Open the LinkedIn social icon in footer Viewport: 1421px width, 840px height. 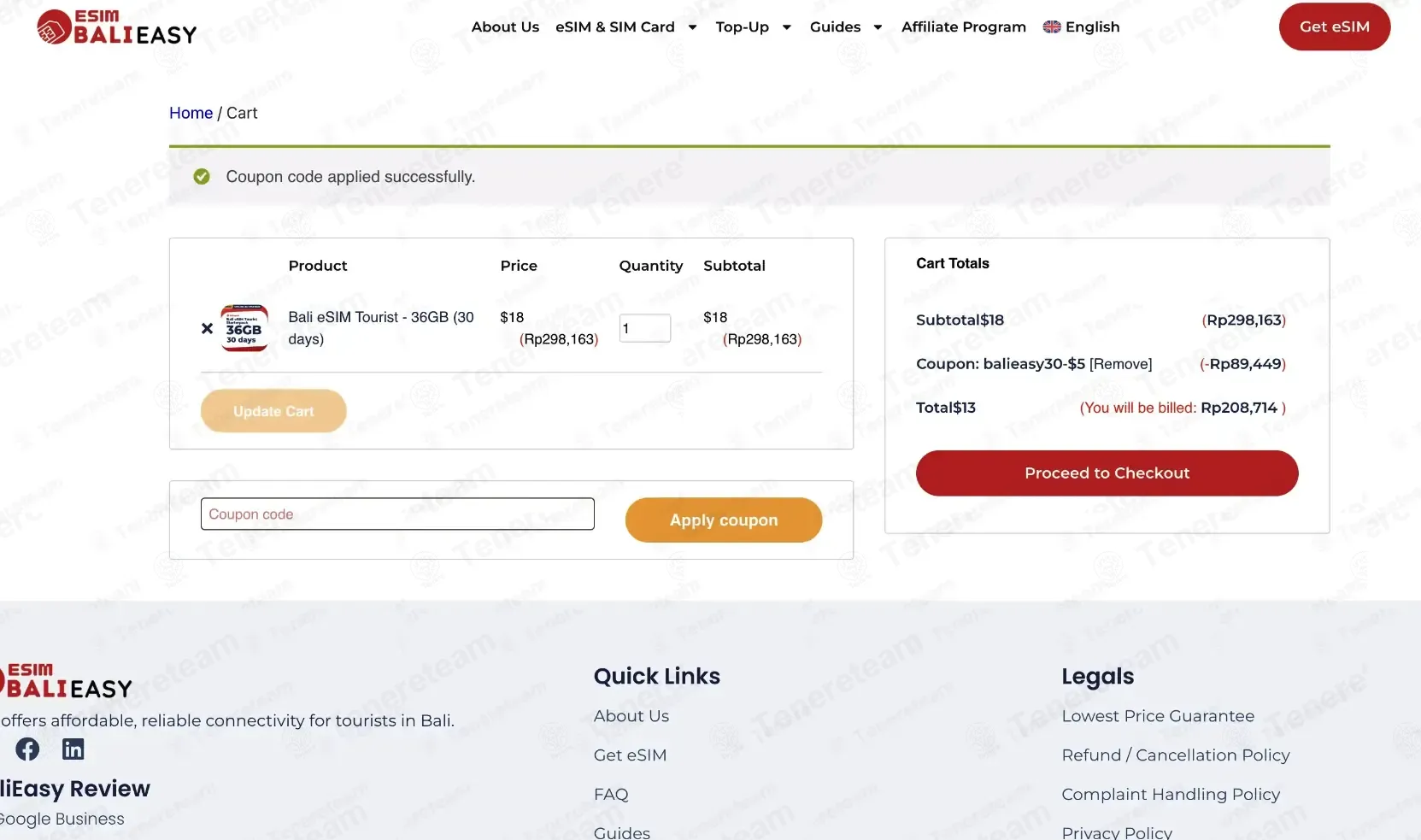click(x=73, y=749)
